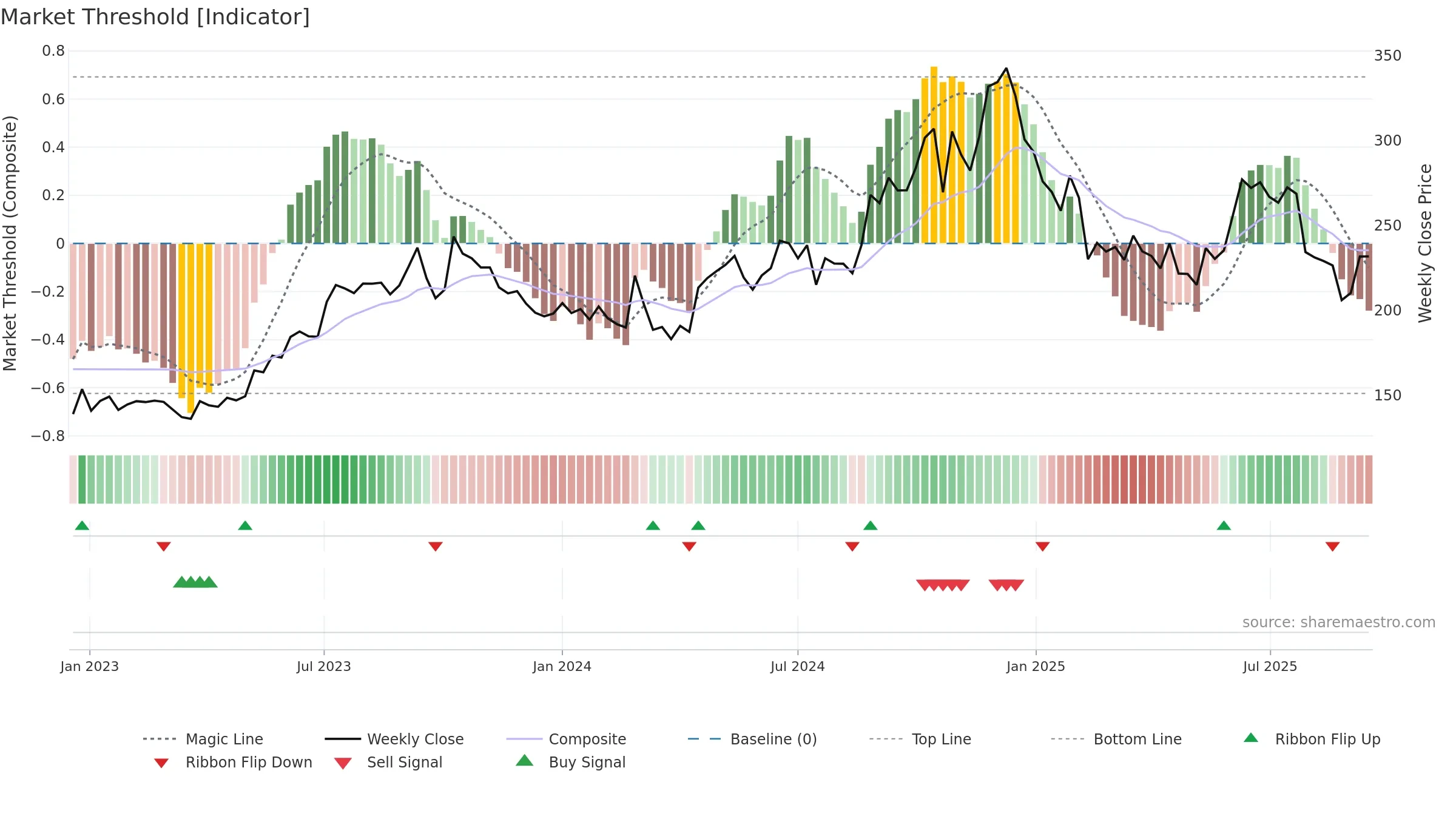
Task: Click the ribbon flip up marker around late May 2025
Action: click(1224, 525)
